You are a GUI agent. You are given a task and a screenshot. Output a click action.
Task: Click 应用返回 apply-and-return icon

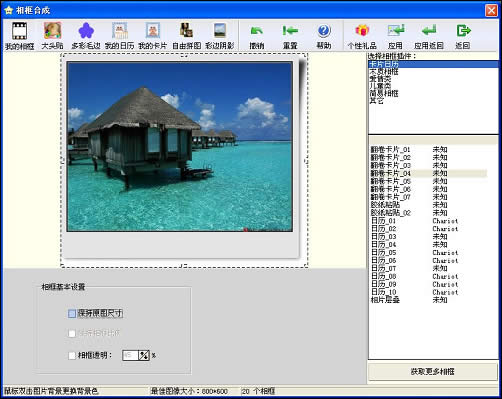[429, 31]
